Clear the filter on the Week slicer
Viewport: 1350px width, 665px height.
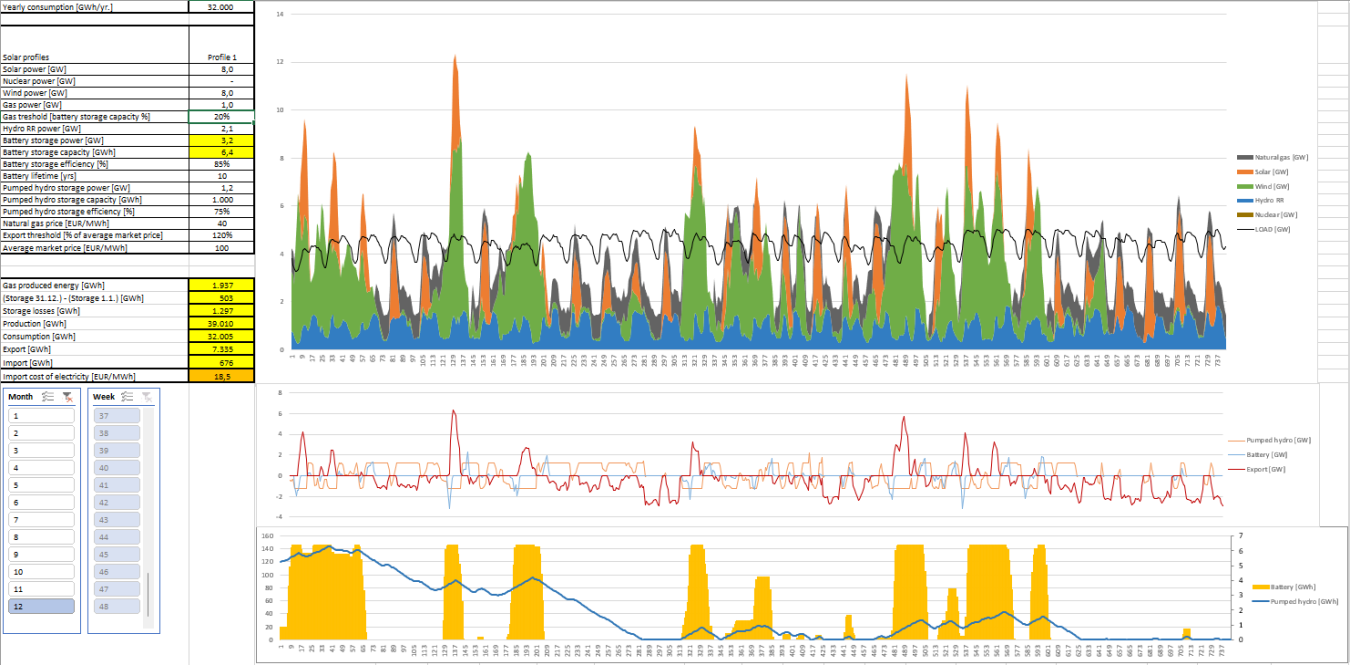[147, 397]
